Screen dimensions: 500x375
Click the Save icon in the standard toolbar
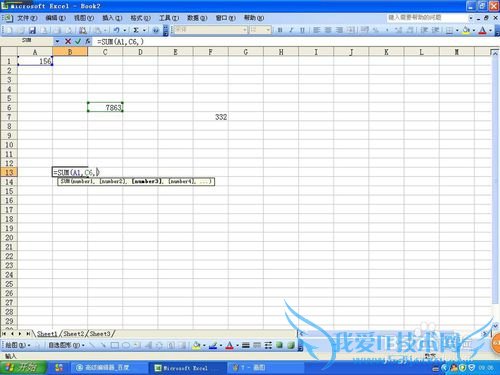pyautogui.click(x=32, y=30)
